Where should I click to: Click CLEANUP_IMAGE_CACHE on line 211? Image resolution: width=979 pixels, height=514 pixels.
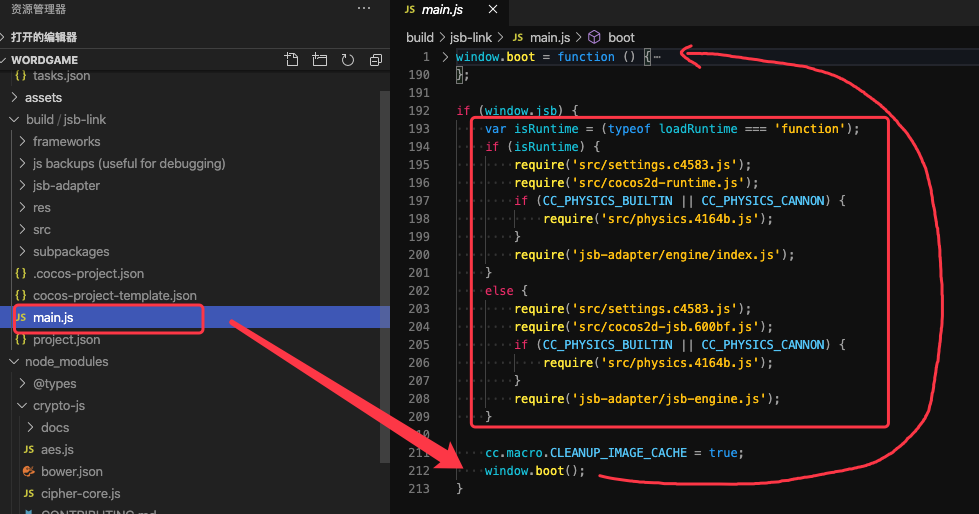coord(618,453)
